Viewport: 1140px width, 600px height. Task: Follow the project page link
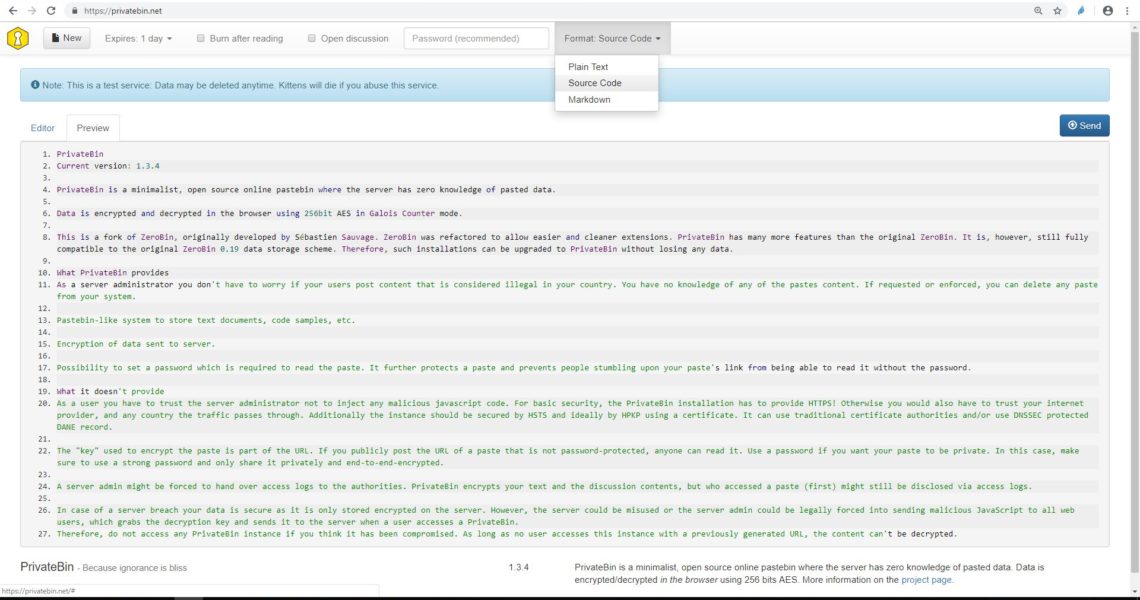coord(926,579)
